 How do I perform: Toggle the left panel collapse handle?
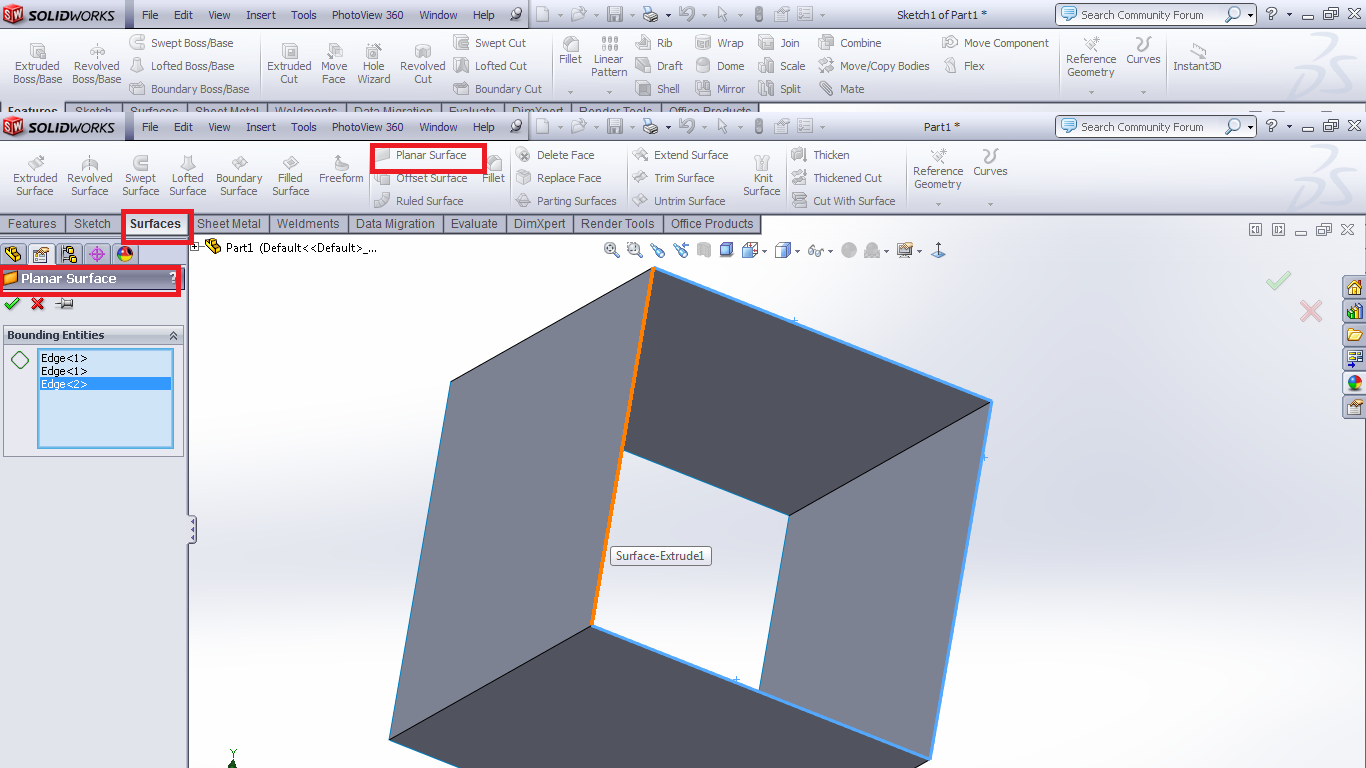click(192, 529)
